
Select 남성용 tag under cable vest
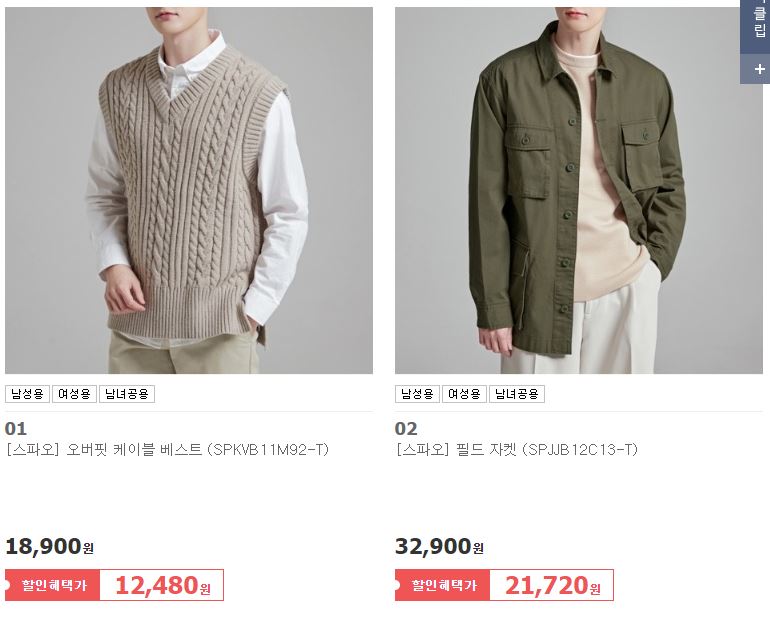tap(28, 394)
